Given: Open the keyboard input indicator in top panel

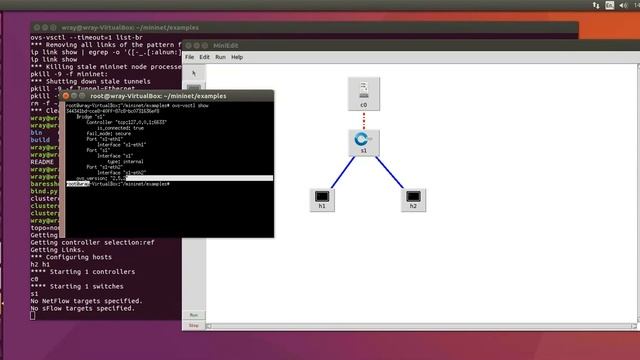Looking at the screenshot, I should coord(609,5).
